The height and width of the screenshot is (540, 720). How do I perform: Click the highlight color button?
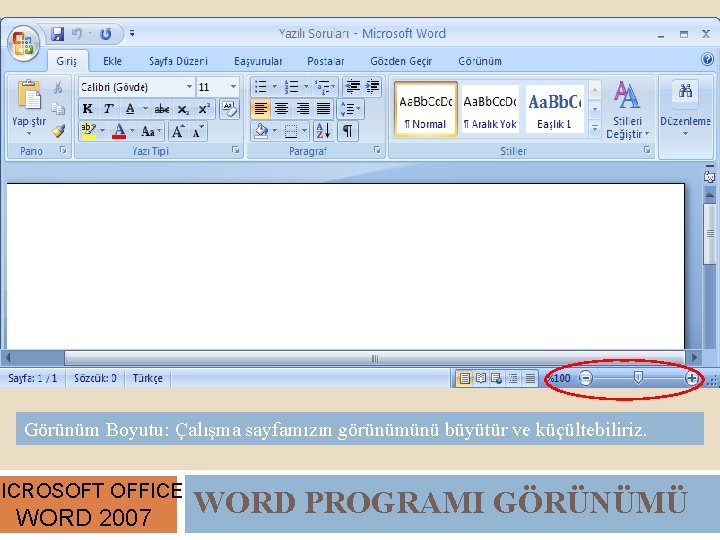pyautogui.click(x=88, y=131)
